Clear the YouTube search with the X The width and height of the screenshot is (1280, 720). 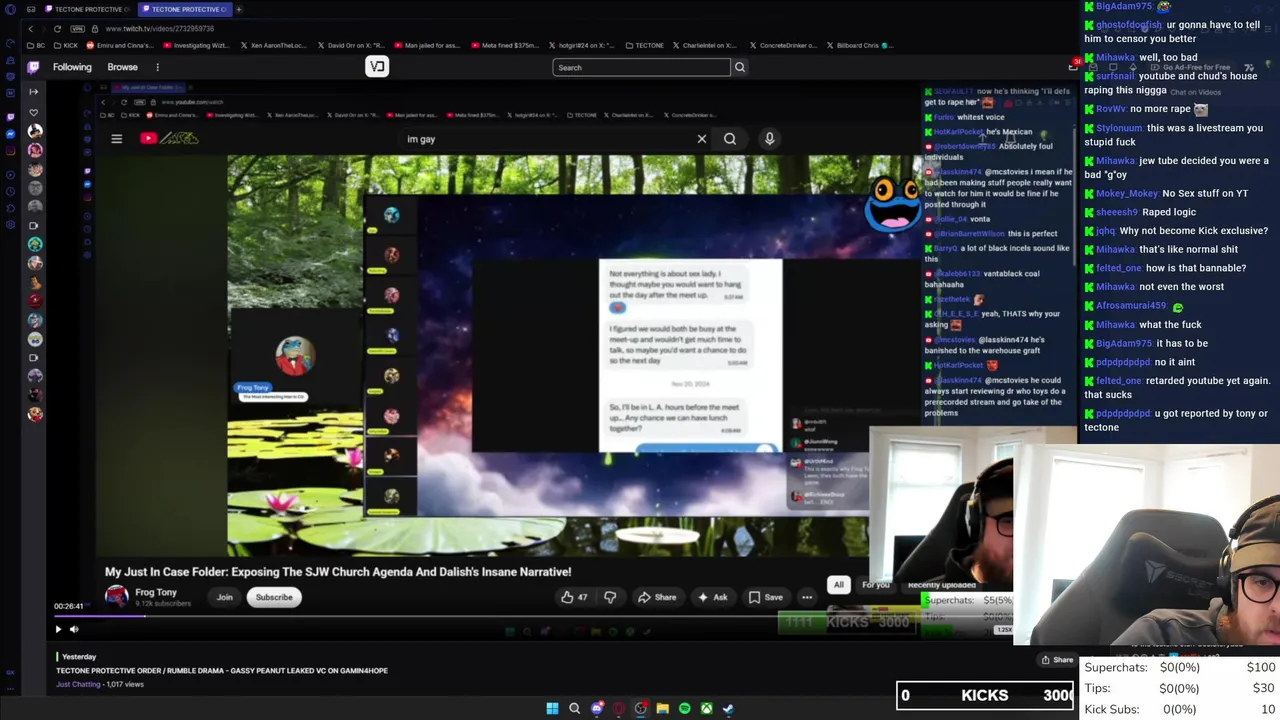pos(701,139)
